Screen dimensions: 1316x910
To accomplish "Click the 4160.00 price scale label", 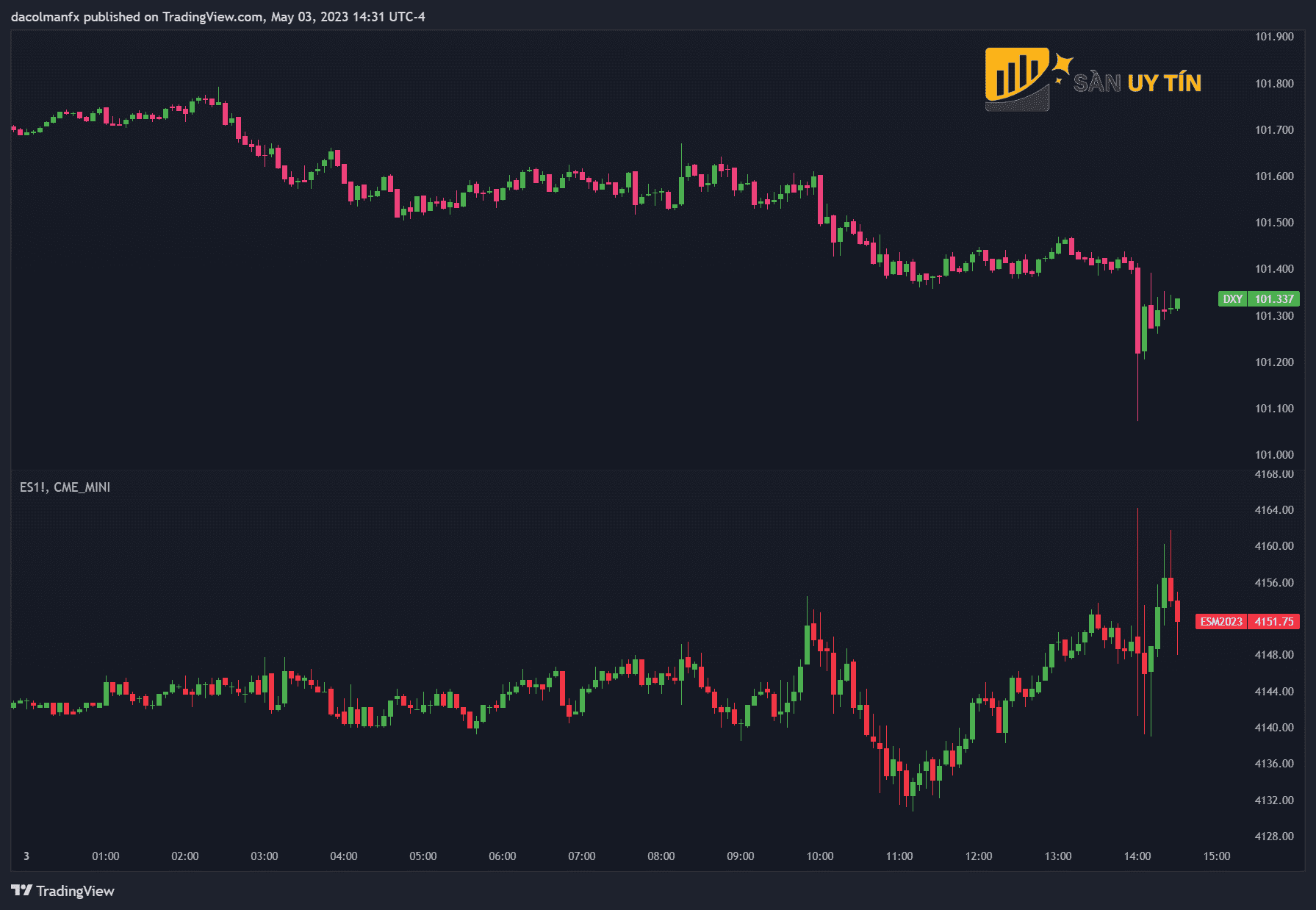I will [1274, 546].
